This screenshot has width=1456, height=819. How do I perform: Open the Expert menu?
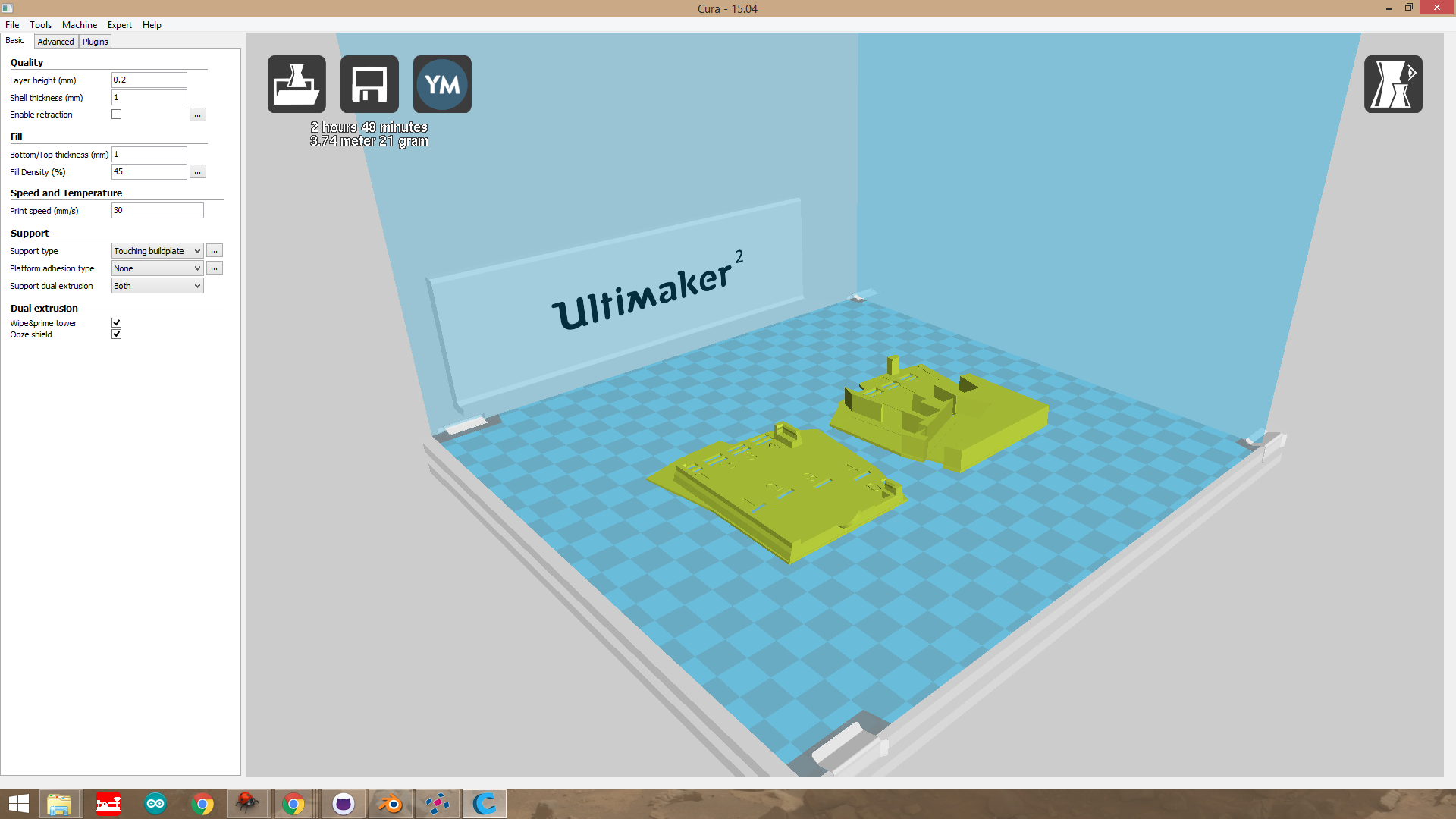point(119,25)
